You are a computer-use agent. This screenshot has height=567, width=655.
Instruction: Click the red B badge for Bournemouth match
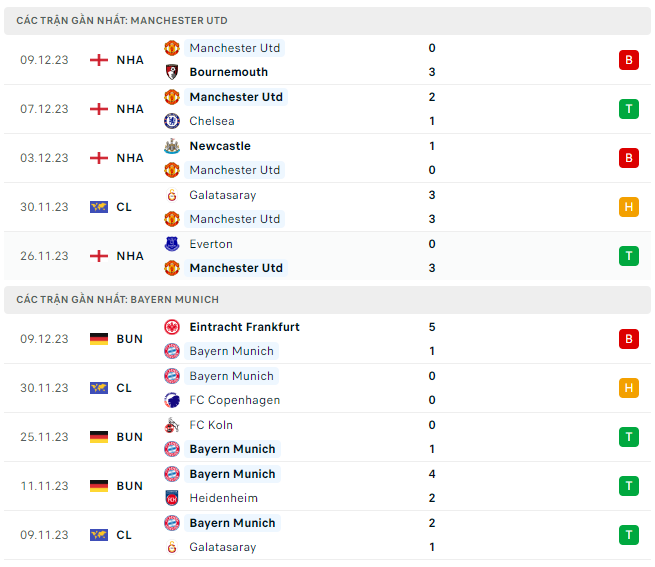coord(628,60)
